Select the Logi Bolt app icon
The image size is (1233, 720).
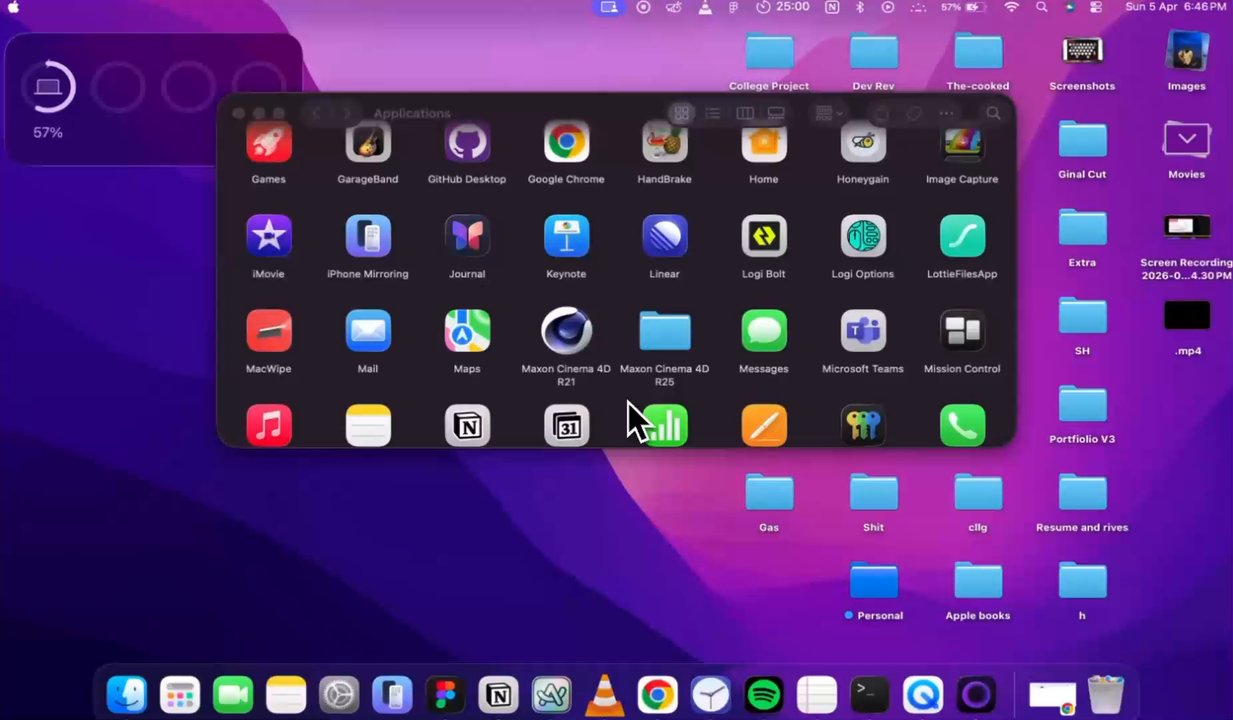(764, 237)
